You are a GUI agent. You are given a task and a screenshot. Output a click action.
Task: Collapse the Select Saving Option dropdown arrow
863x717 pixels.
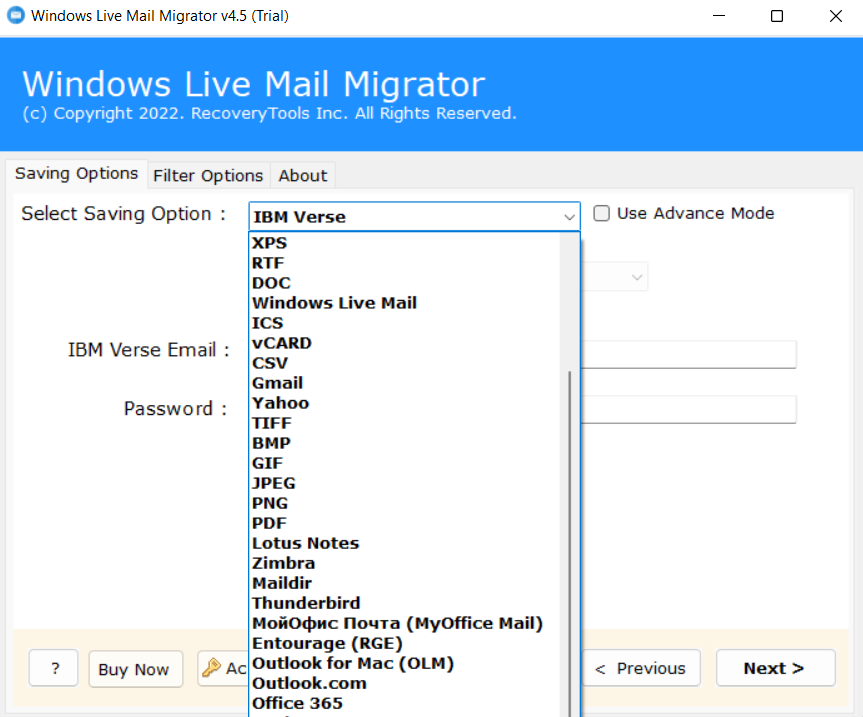(569, 217)
